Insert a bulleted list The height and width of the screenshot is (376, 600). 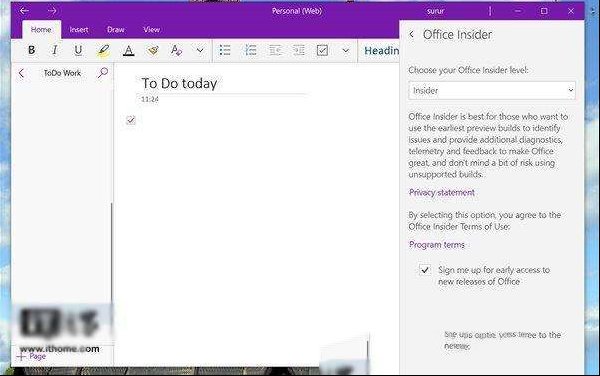tap(225, 50)
